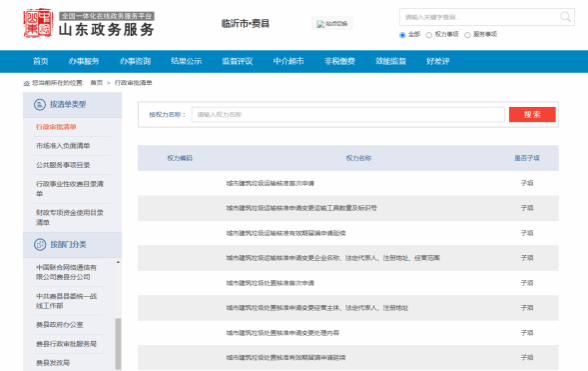Select 费县行政审批服务局 department
This screenshot has width=588, height=371.
66,344
